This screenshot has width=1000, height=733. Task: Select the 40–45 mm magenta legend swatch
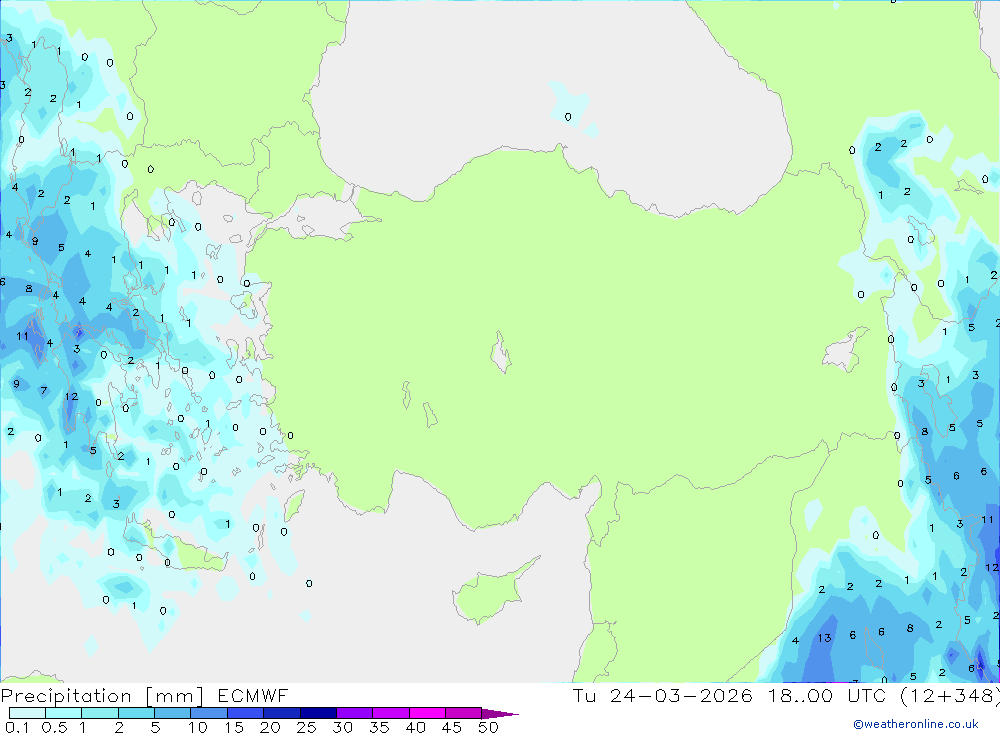pos(427,713)
